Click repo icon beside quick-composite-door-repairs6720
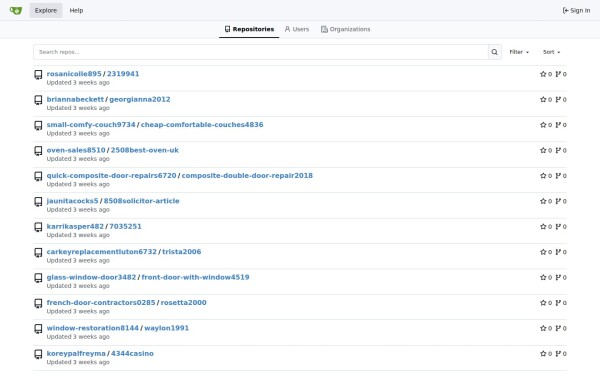The width and height of the screenshot is (600, 375). [x=38, y=176]
